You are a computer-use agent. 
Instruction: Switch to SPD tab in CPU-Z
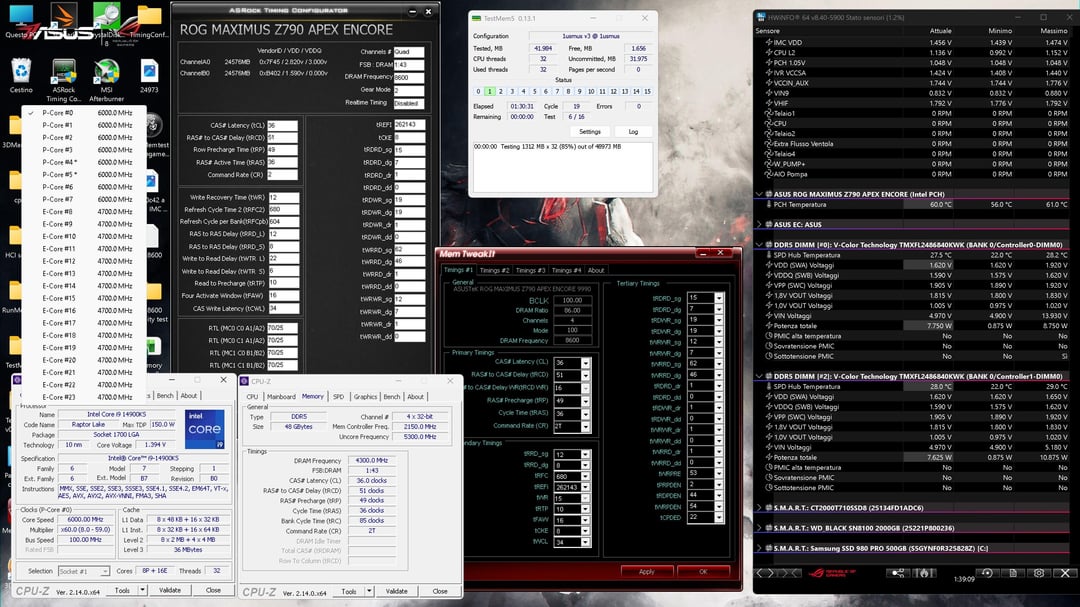[338, 396]
